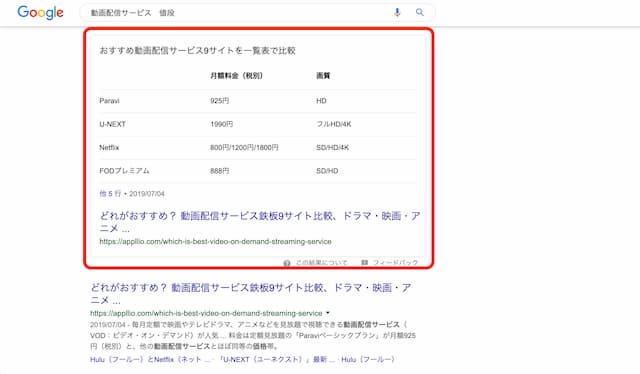The width and height of the screenshot is (640, 374).
Task: Select the 画質 column header
Action: (323, 76)
